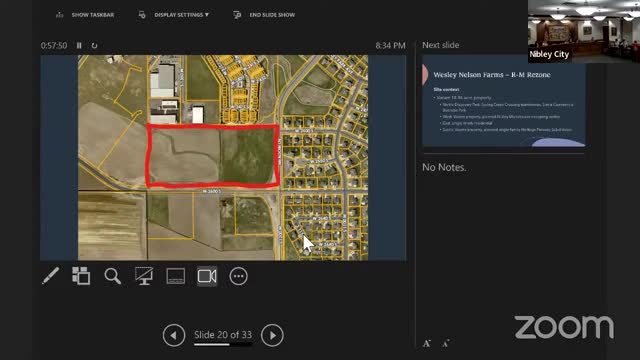Screen dimensions: 640x360
Task: Click the current slide map image
Action: coord(223,158)
